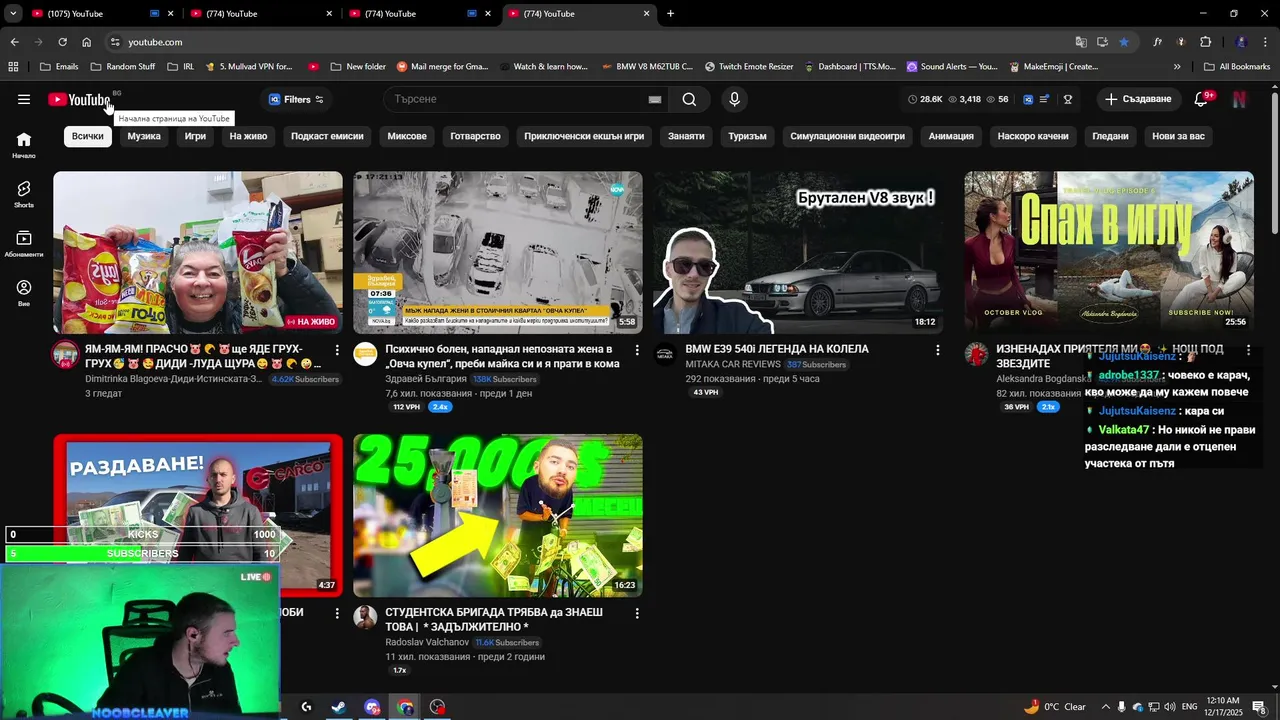
Task: Open the notifications bell
Action: coord(1202,99)
